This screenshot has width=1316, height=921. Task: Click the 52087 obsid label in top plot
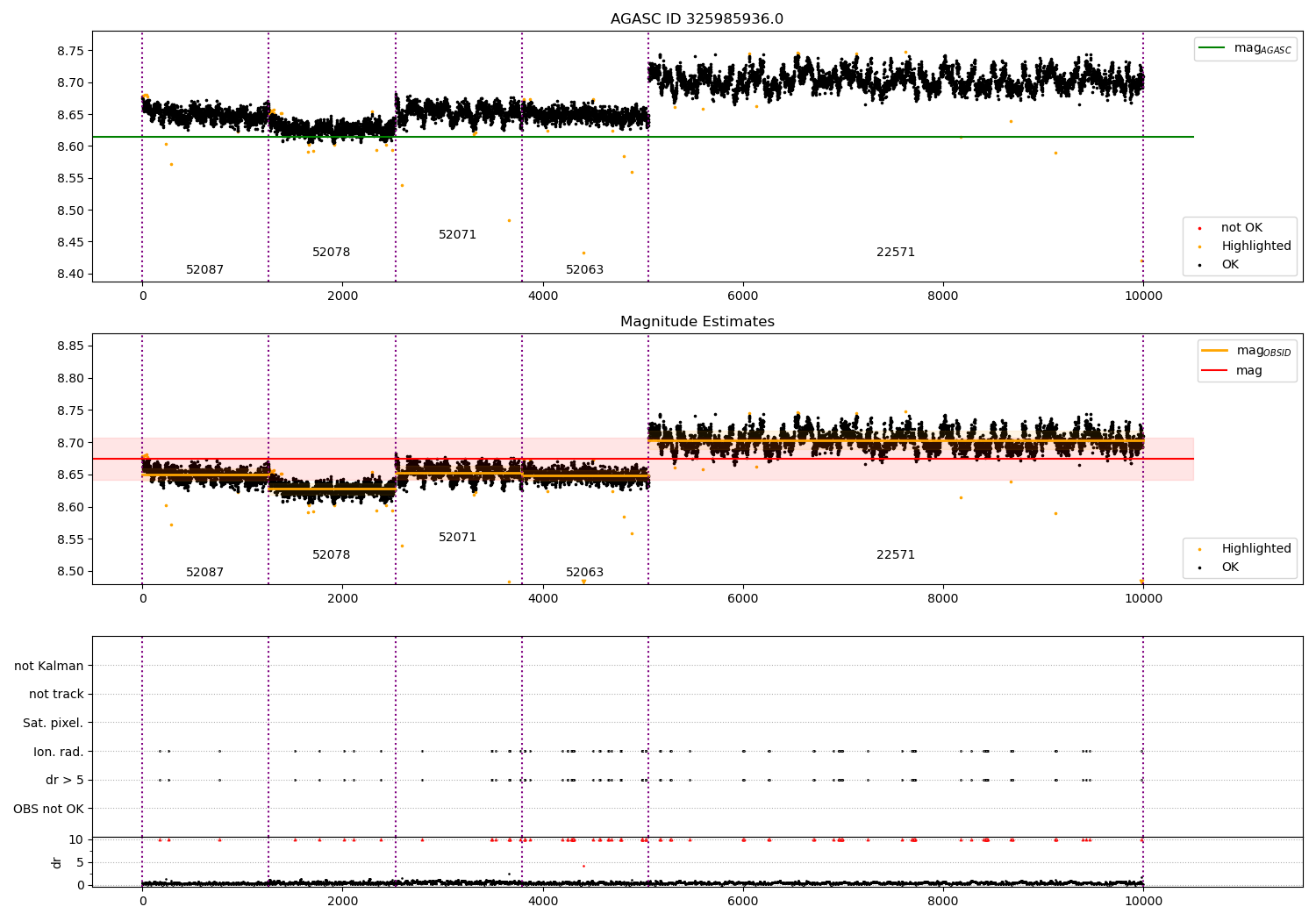coord(204,270)
